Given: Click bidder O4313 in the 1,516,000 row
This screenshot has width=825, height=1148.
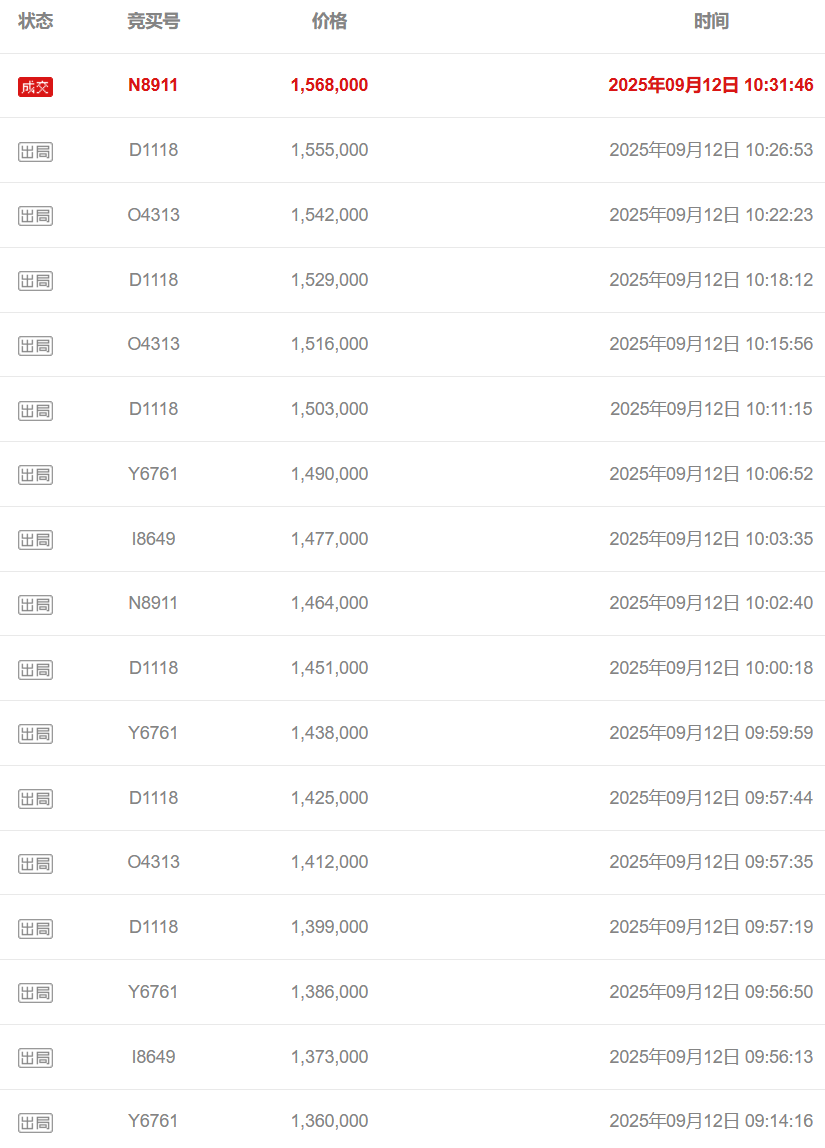Looking at the screenshot, I should pos(153,344).
